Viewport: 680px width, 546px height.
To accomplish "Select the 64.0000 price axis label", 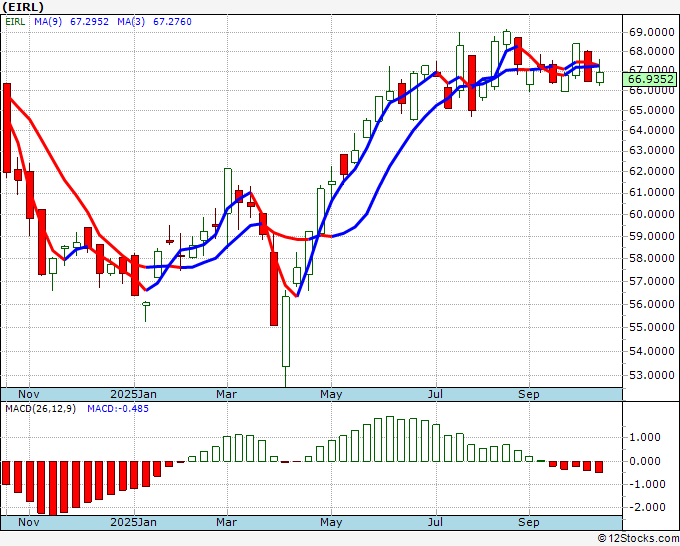I will click(651, 130).
